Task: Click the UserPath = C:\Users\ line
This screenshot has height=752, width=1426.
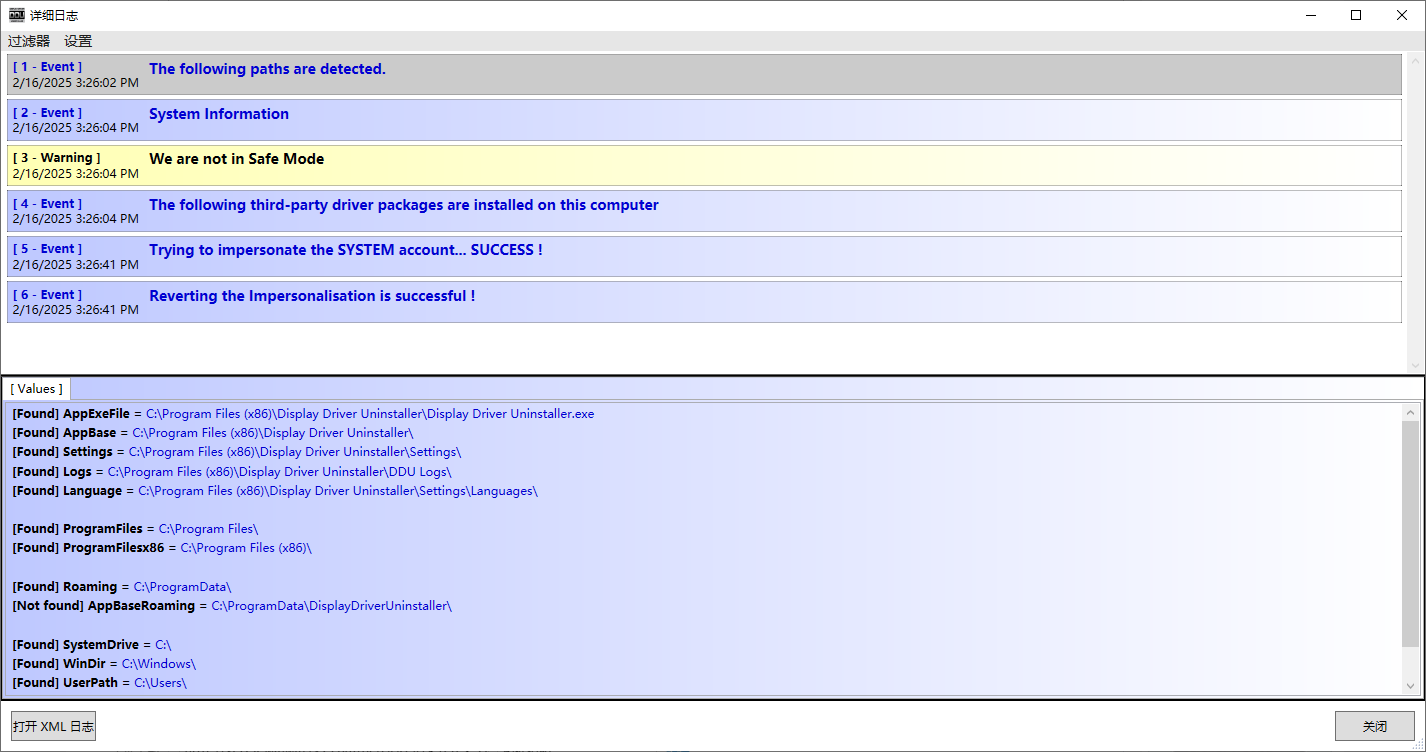Action: pos(99,683)
